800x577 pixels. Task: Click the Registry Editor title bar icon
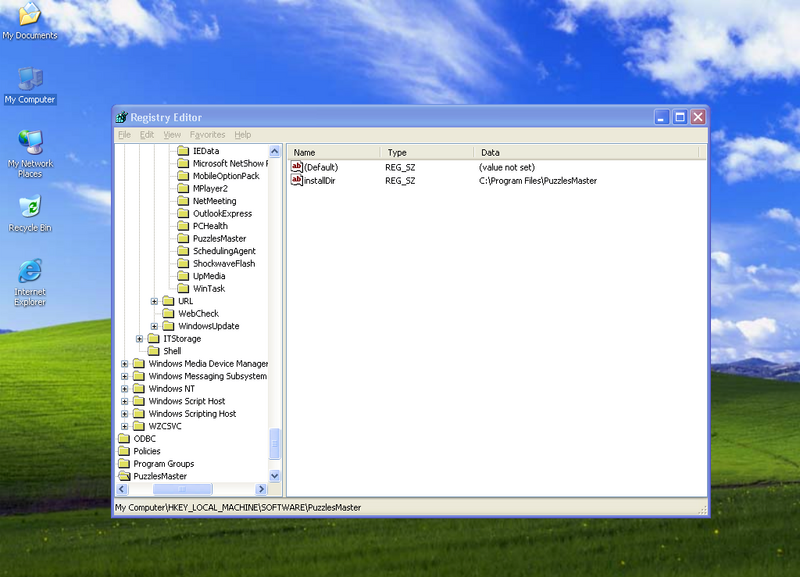(121, 117)
